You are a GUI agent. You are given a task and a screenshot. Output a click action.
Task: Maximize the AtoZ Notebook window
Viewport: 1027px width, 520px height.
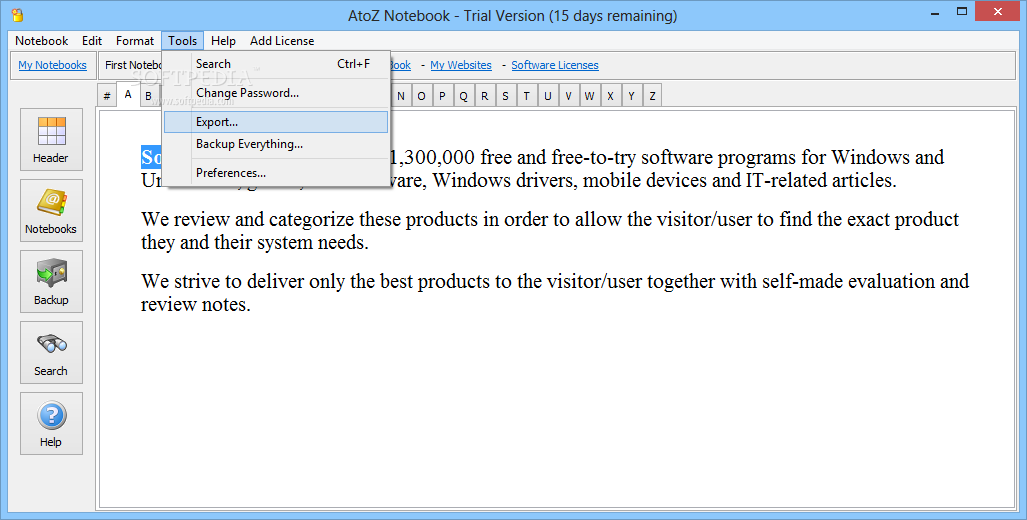[x=962, y=11]
